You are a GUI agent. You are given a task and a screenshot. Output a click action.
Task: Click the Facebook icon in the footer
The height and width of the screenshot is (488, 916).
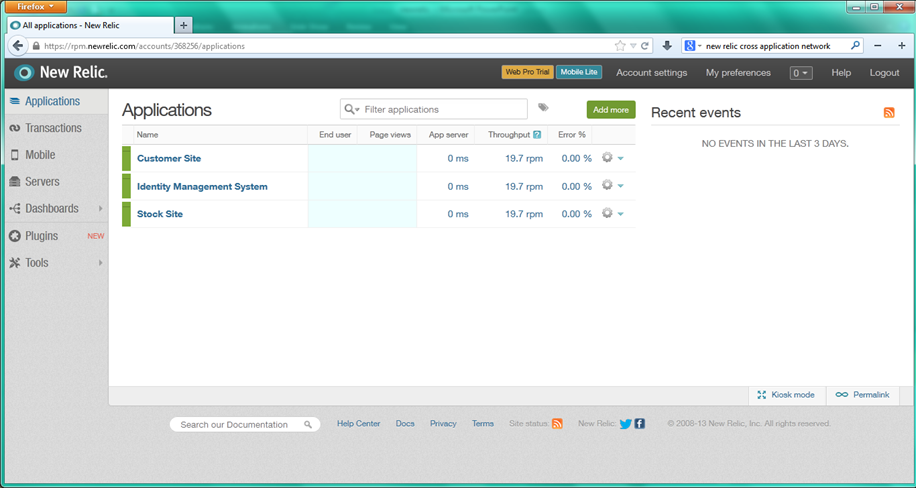click(x=640, y=424)
